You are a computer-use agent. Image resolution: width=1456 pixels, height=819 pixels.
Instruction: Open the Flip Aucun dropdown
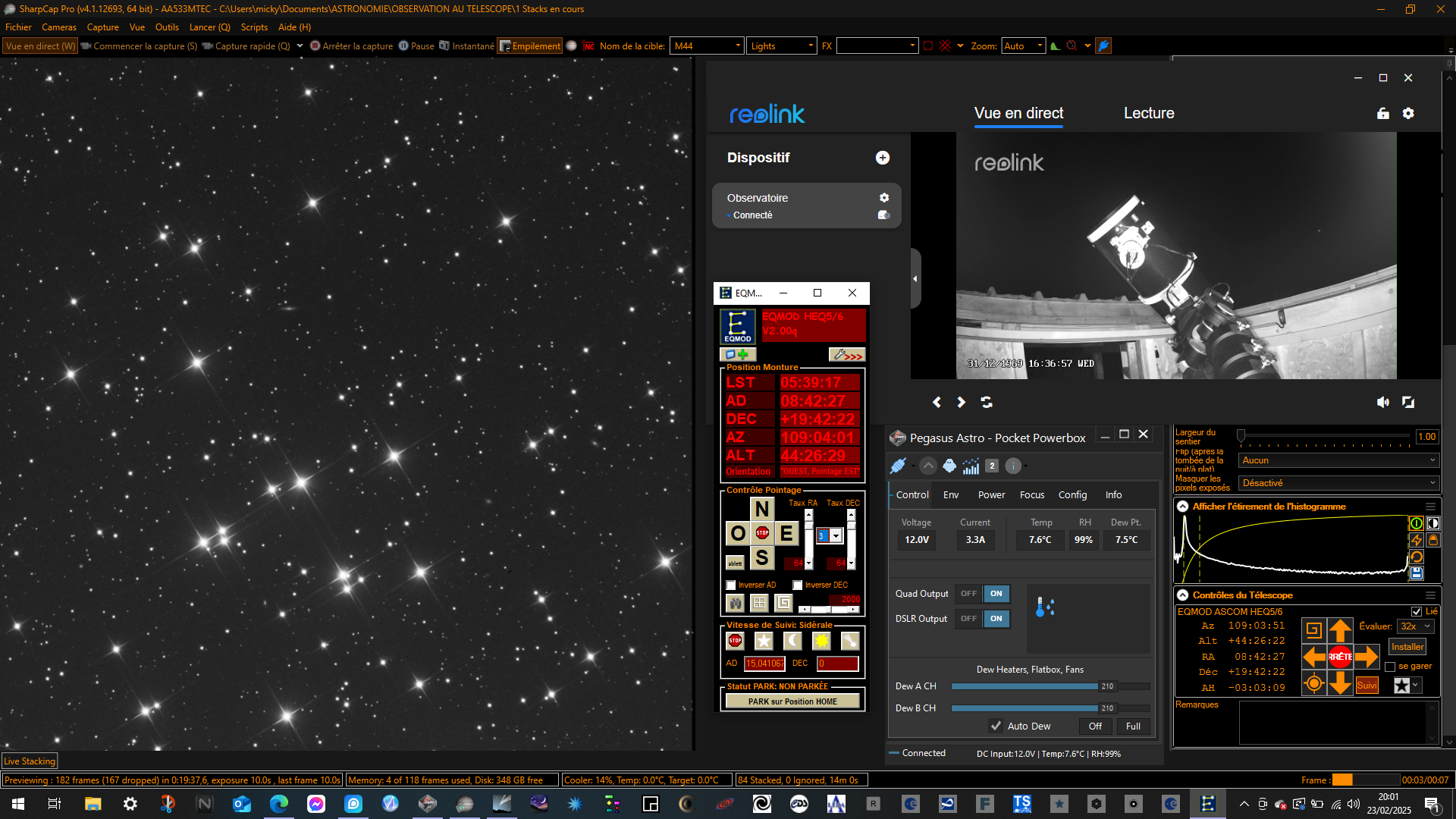tap(1338, 460)
